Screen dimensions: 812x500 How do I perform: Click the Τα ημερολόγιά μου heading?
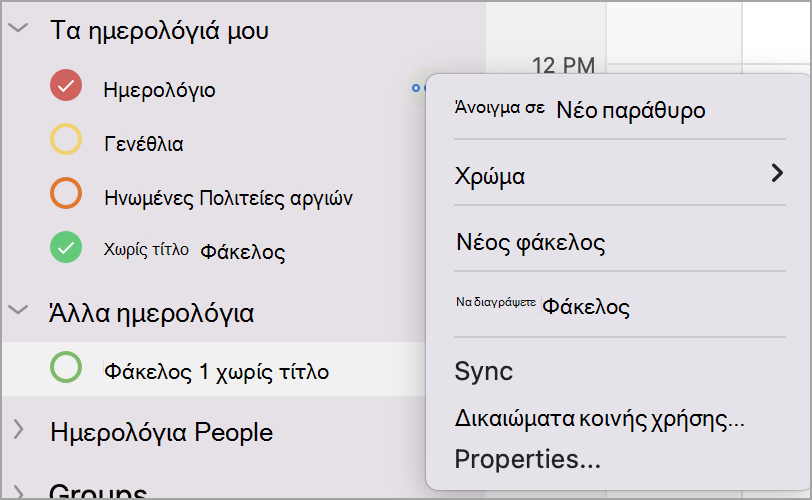click(159, 30)
